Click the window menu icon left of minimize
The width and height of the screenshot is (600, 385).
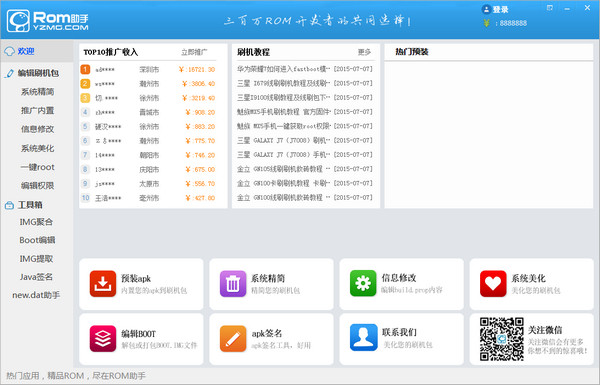(549, 8)
